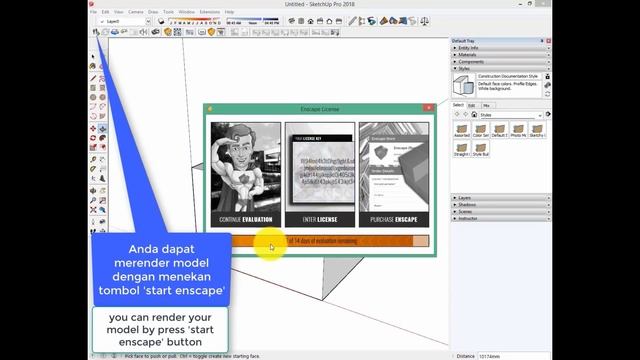The height and width of the screenshot is (360, 640).
Task: Open the Window menu
Action: click(x=187, y=12)
